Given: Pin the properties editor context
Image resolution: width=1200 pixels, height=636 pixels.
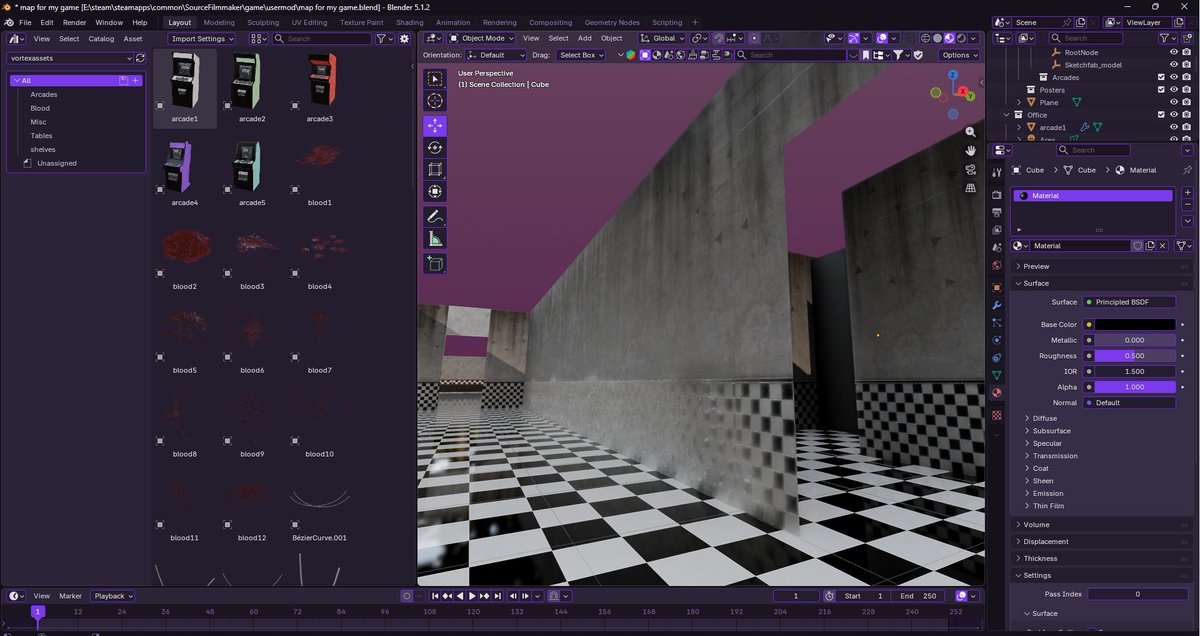Looking at the screenshot, I should (1187, 170).
